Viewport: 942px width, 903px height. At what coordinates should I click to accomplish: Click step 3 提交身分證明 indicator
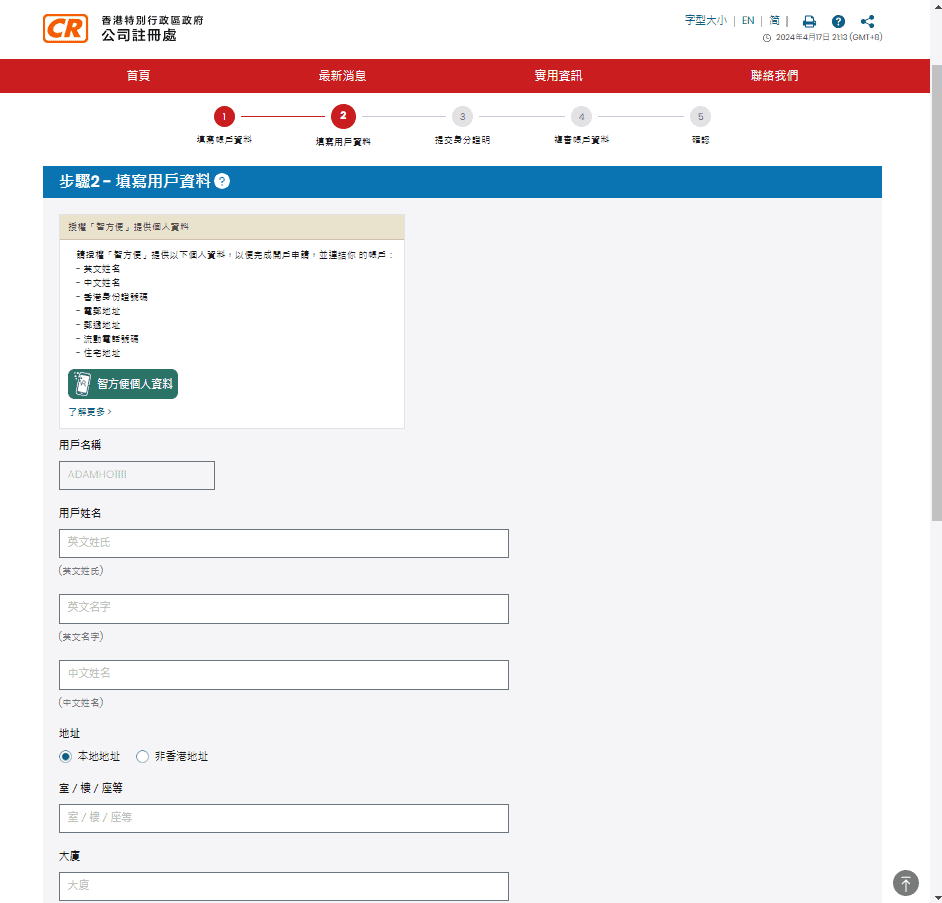(462, 117)
